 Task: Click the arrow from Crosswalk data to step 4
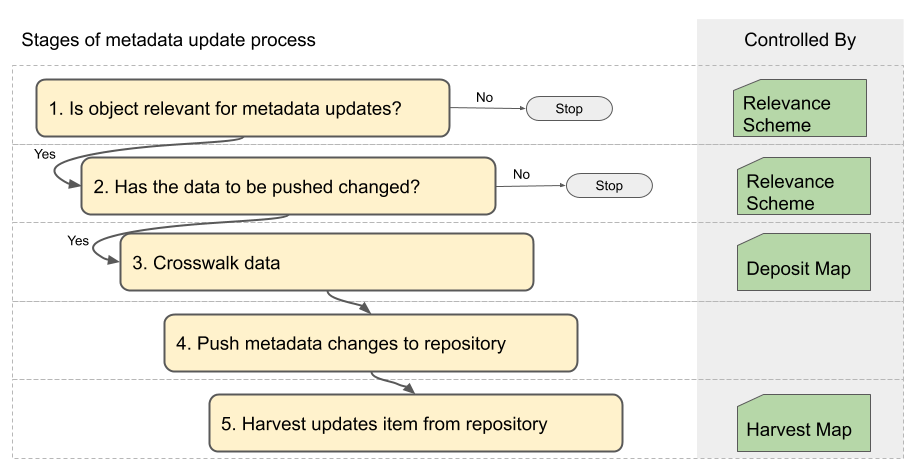point(349,302)
